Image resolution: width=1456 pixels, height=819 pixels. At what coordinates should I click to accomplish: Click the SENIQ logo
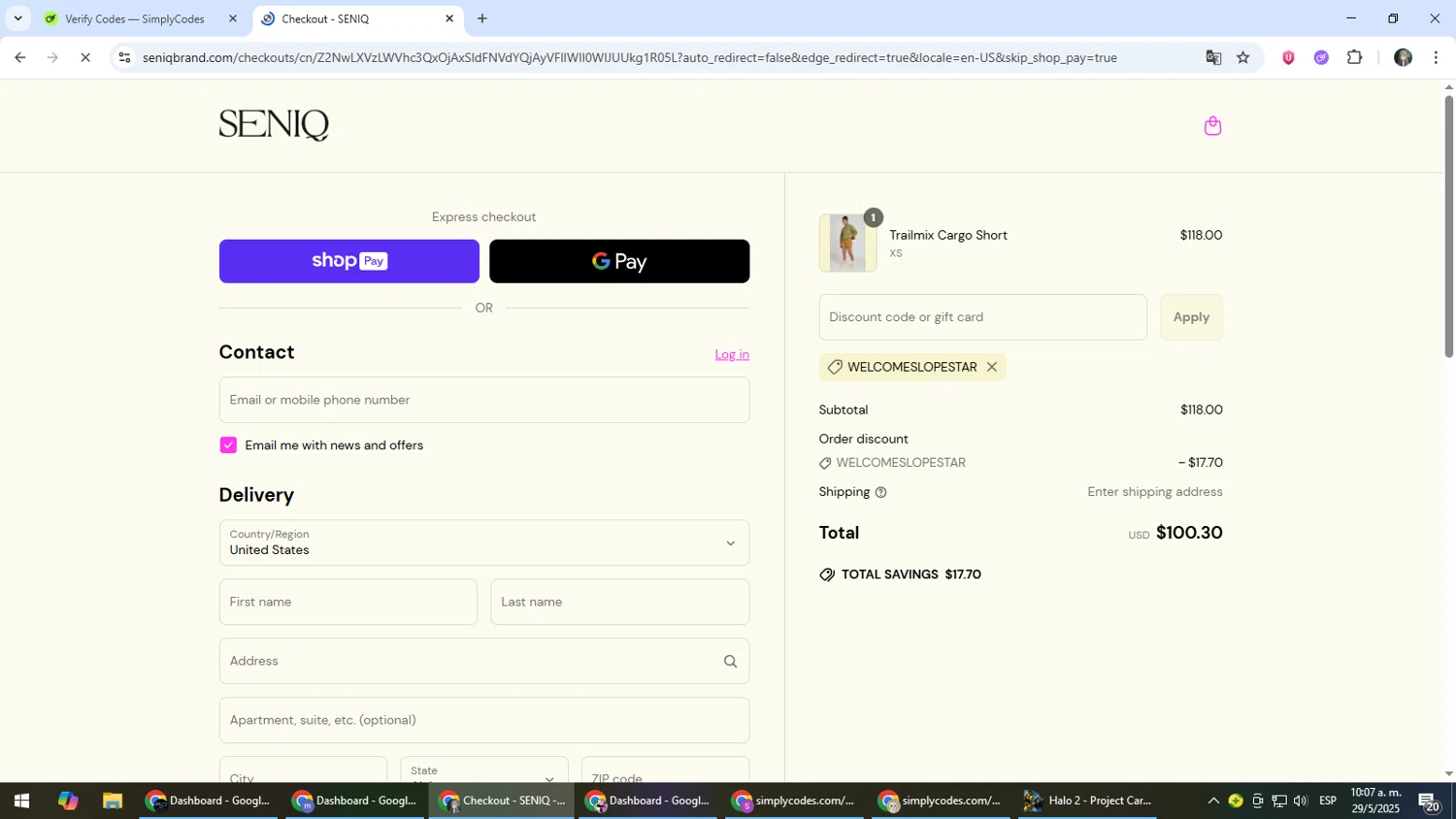click(x=274, y=125)
